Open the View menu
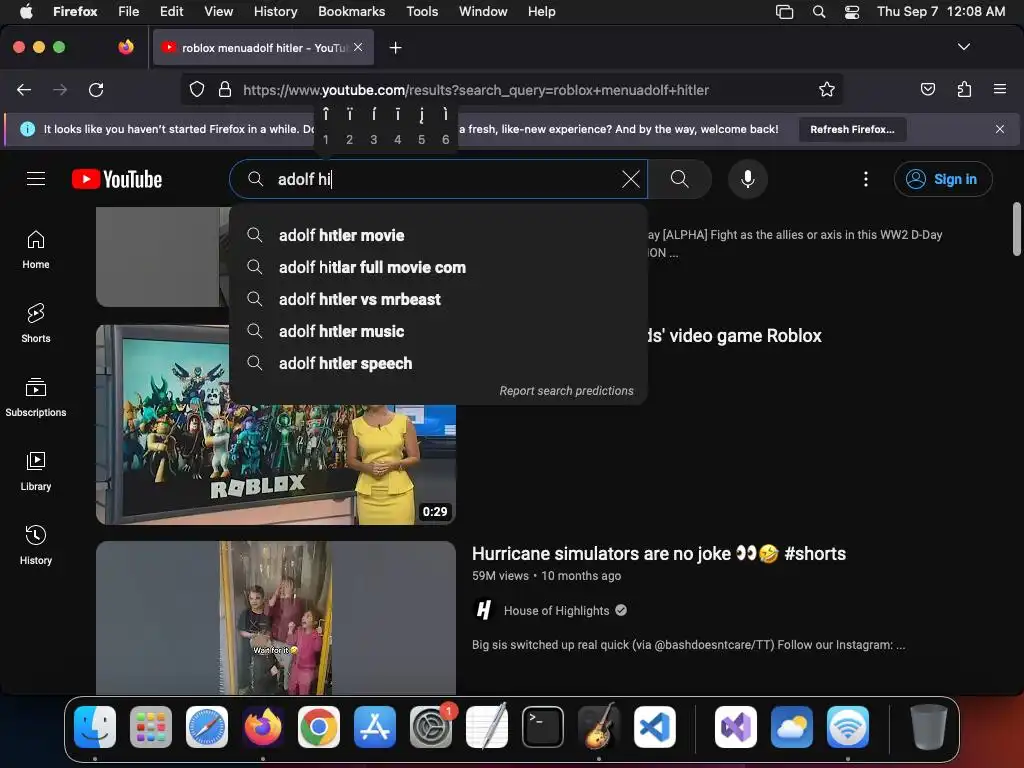The width and height of the screenshot is (1024, 768). (x=218, y=11)
